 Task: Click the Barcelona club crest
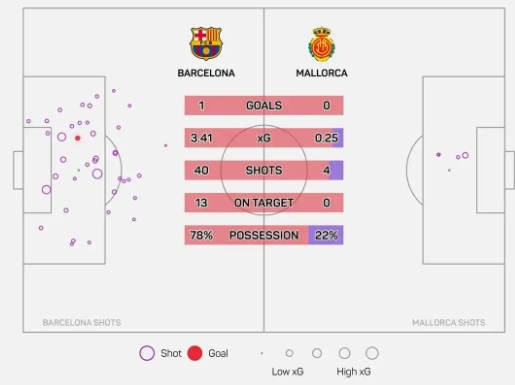coord(206,43)
